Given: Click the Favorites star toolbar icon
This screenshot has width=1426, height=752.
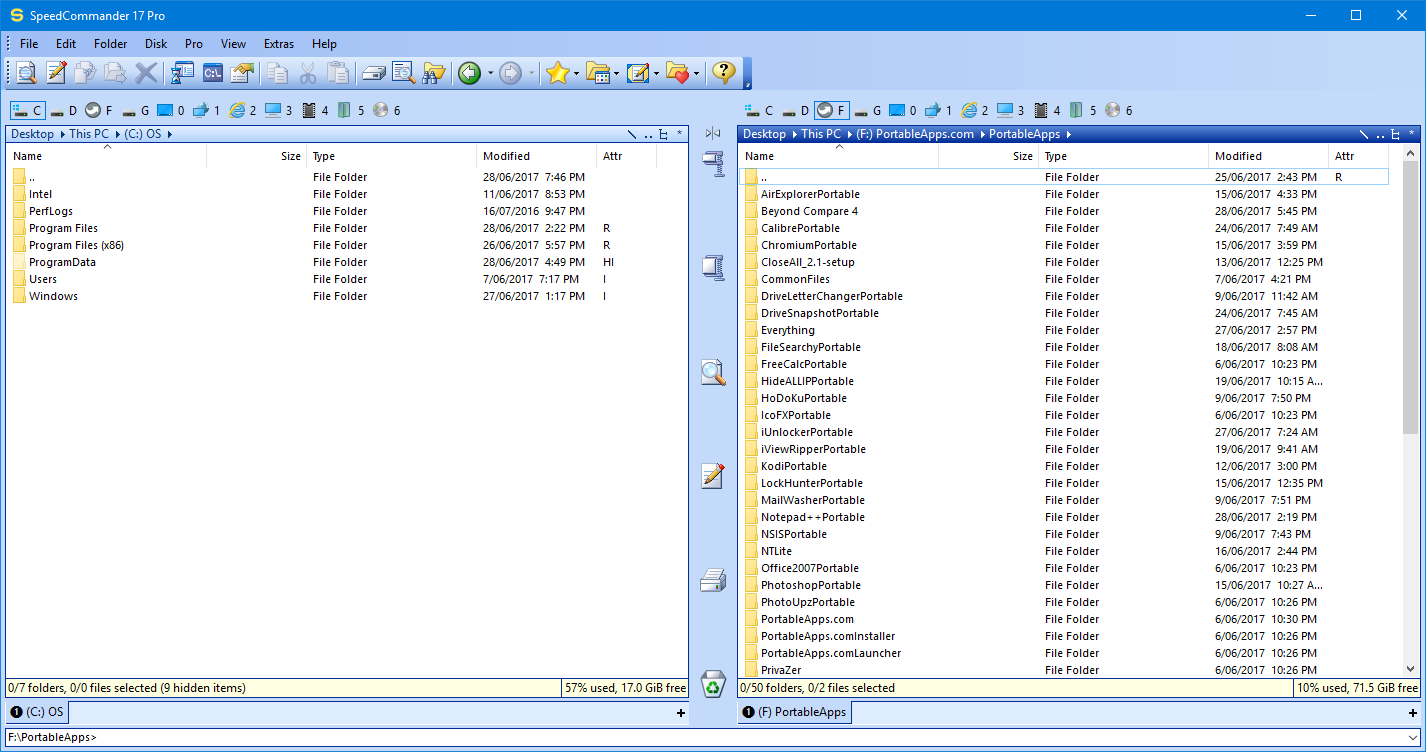Looking at the screenshot, I should pos(557,72).
